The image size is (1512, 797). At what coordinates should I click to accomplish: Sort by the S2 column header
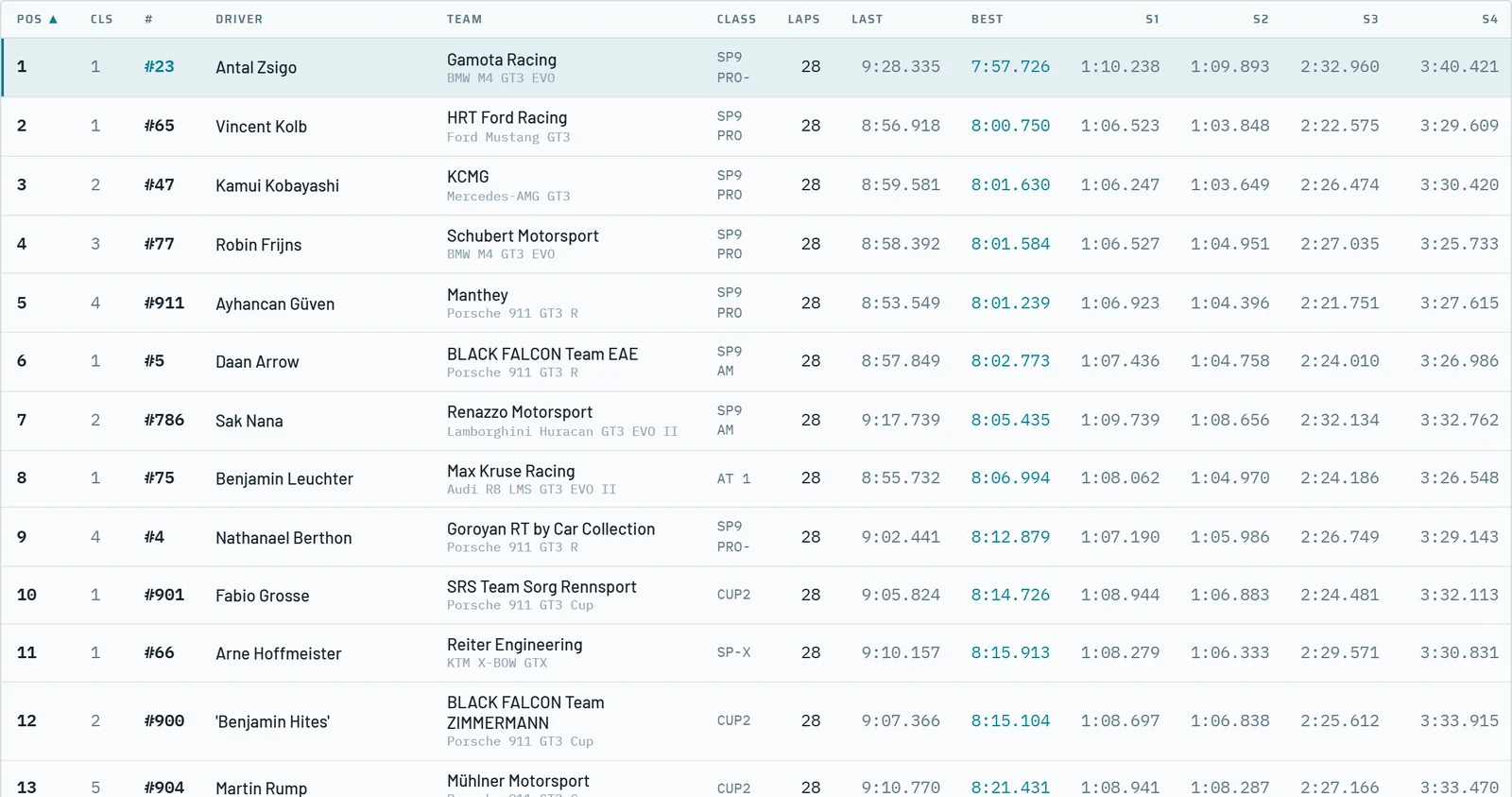click(1261, 19)
